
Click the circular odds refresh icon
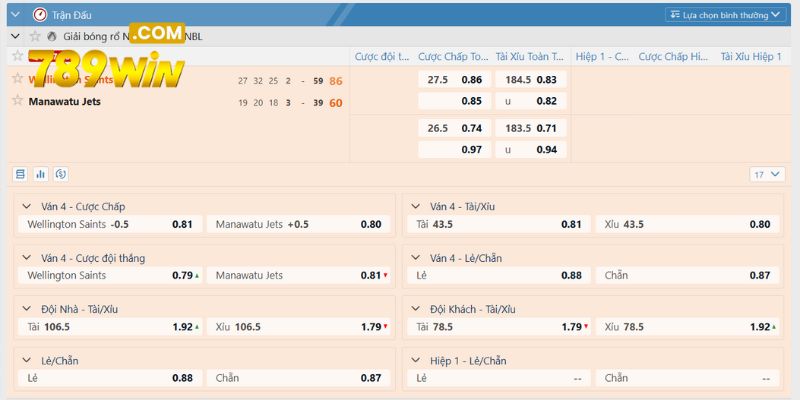pyautogui.click(x=61, y=174)
